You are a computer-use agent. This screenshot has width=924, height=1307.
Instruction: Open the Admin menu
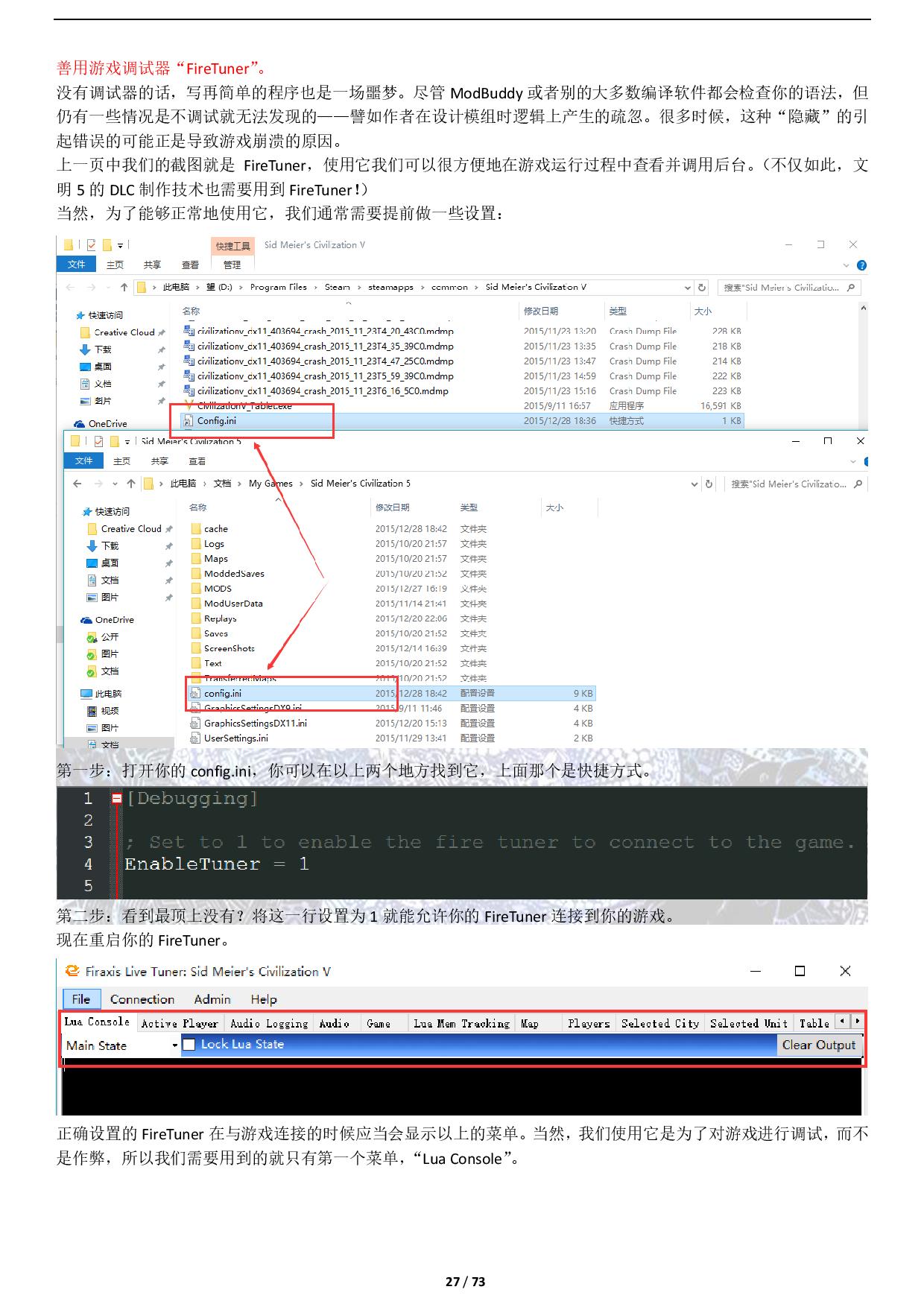(212, 999)
